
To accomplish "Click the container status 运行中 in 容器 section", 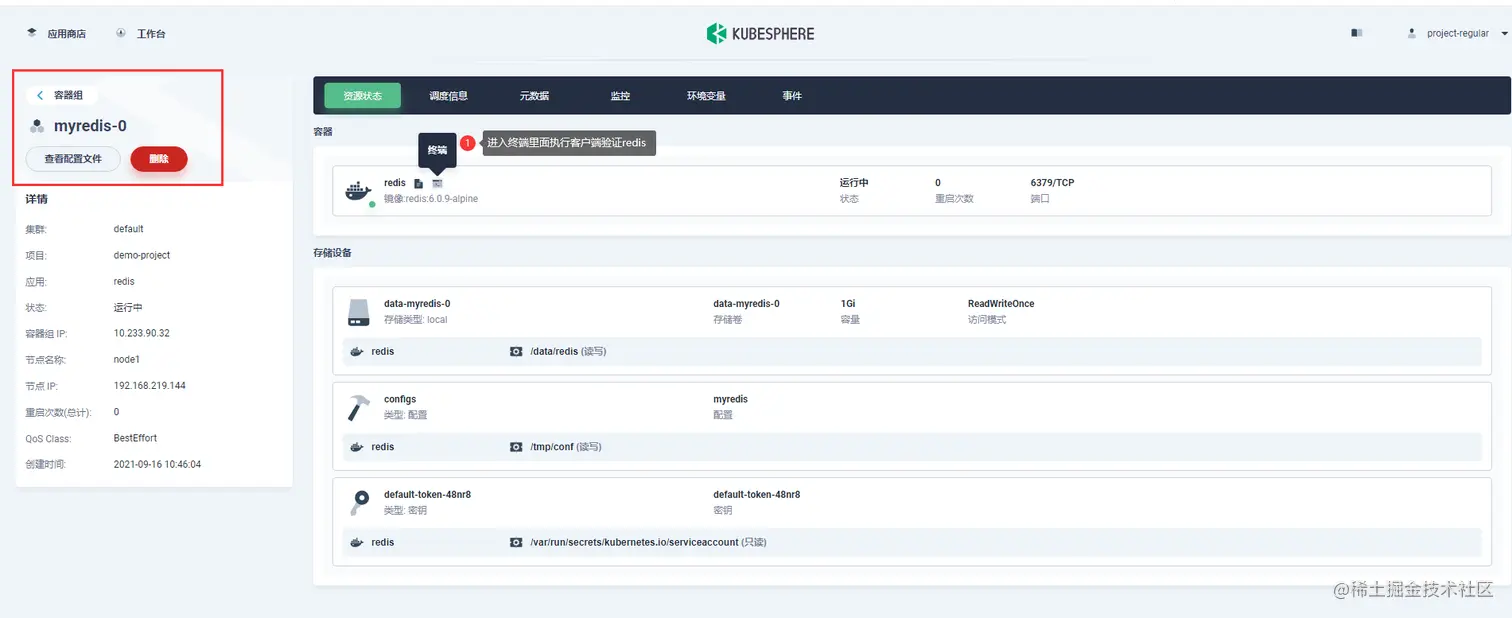I will (854, 183).
